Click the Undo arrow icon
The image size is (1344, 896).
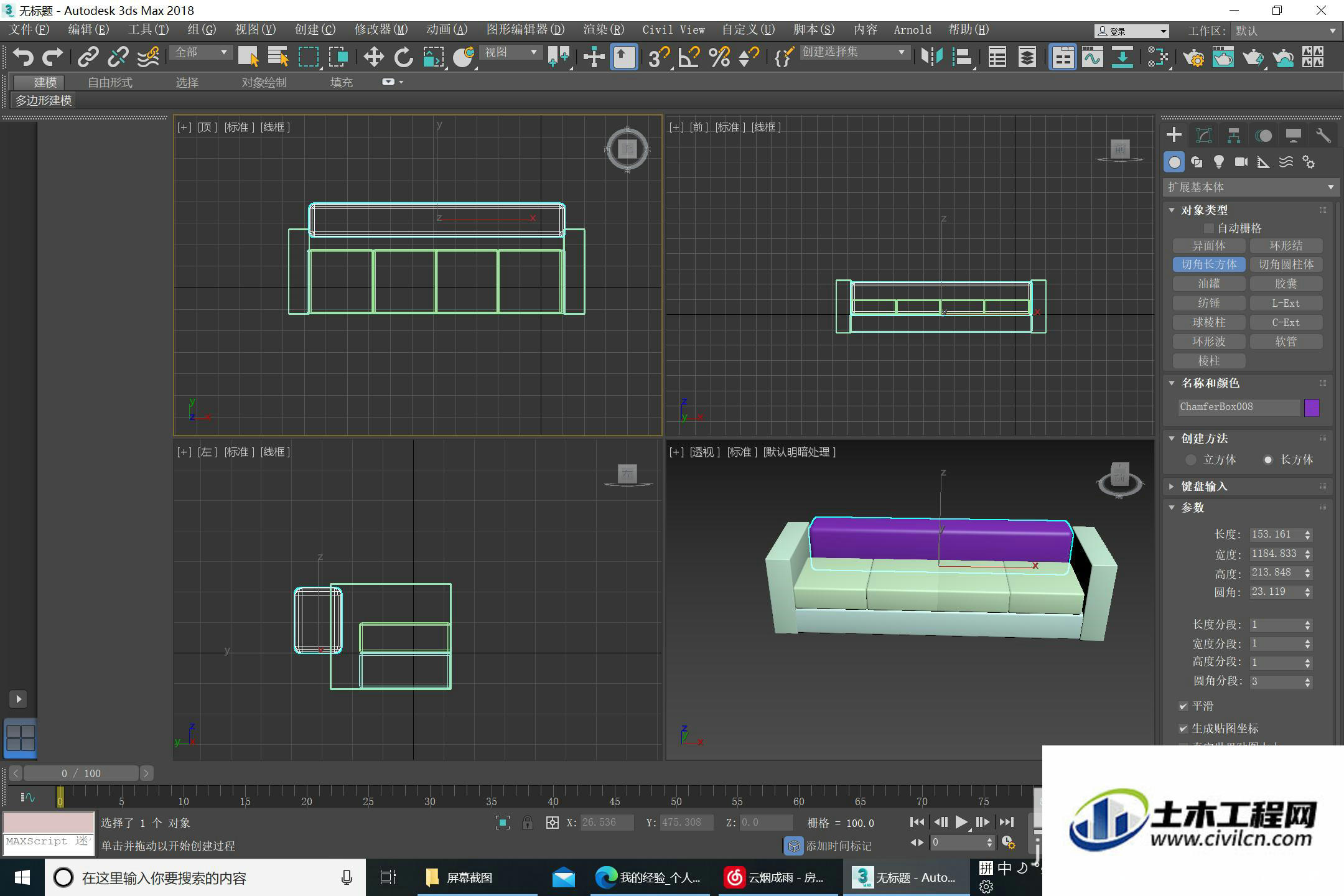click(x=23, y=57)
